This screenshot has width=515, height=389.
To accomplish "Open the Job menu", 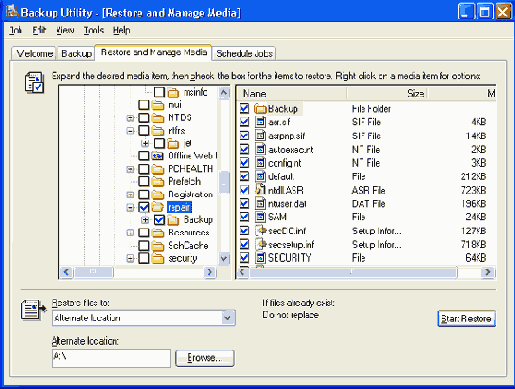I will coord(15,30).
